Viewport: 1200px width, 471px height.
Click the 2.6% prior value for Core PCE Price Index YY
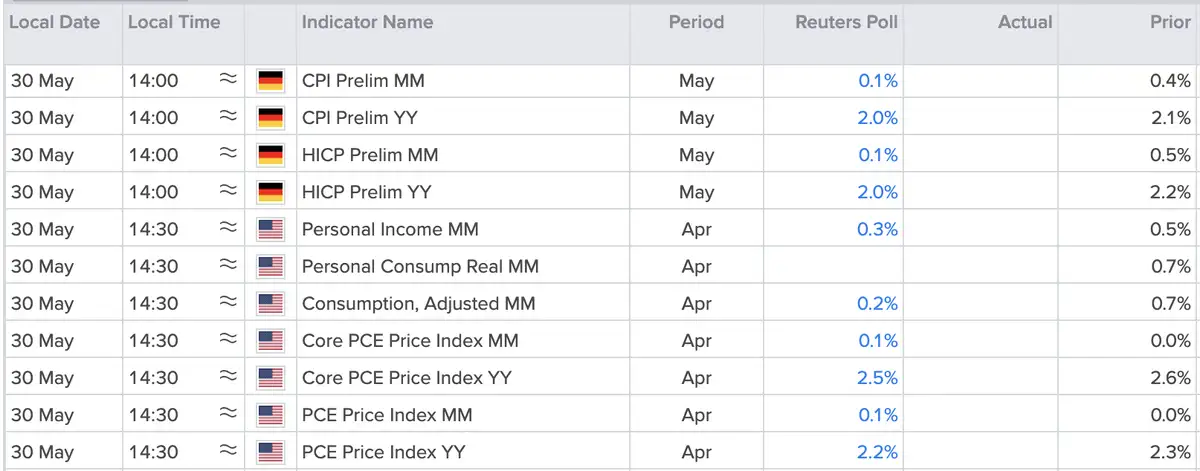[x=1171, y=378]
